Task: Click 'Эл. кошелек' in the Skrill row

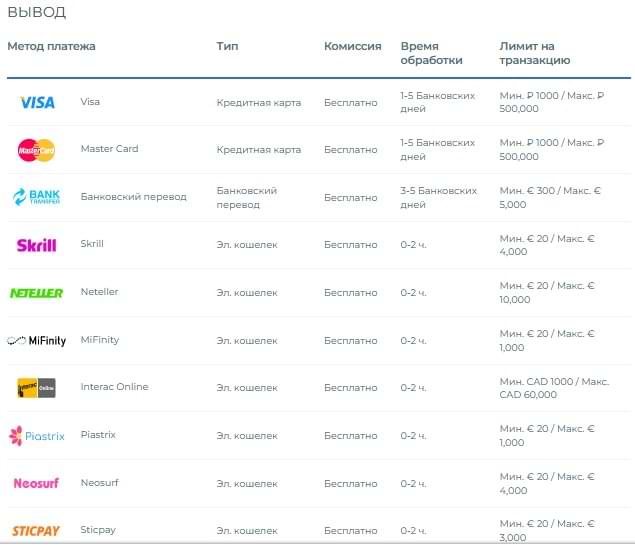Action: [x=247, y=245]
